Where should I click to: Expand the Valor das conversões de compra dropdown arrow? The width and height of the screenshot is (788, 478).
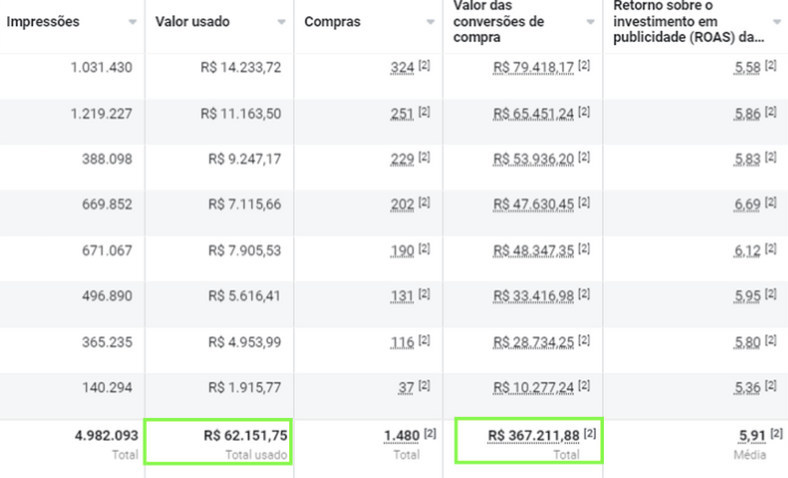(590, 21)
